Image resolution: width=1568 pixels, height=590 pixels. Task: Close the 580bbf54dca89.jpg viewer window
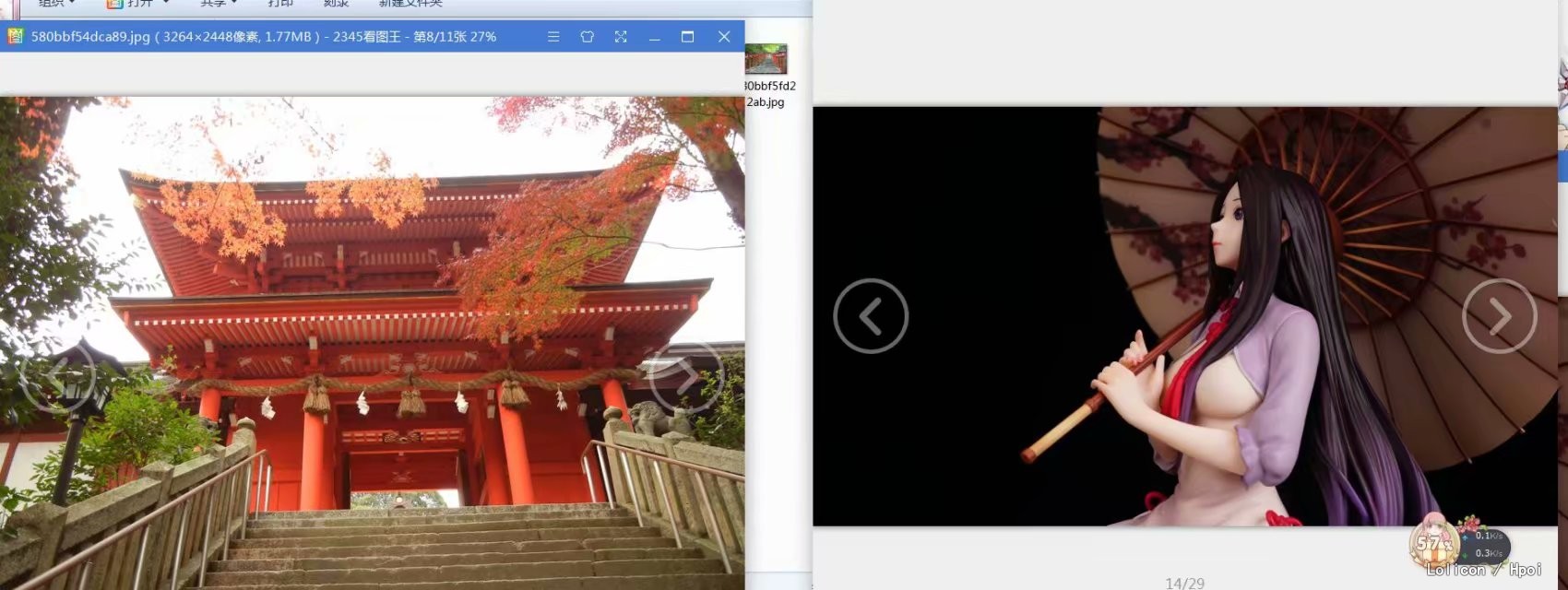(x=724, y=37)
